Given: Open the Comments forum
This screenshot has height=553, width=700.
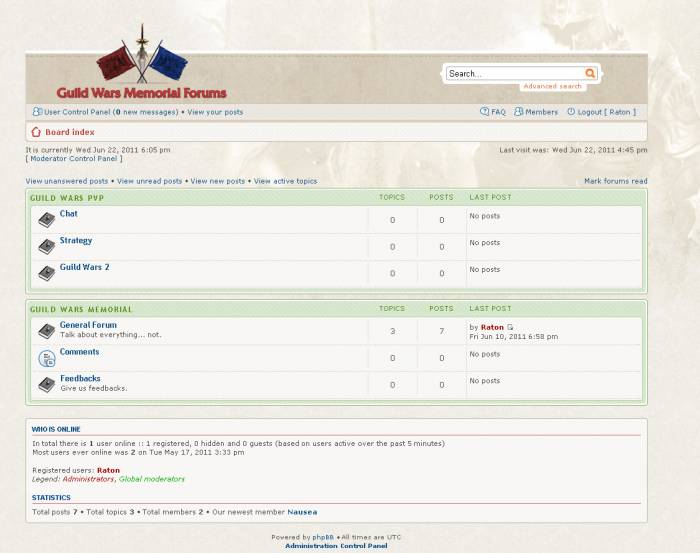Looking at the screenshot, I should tap(79, 352).
